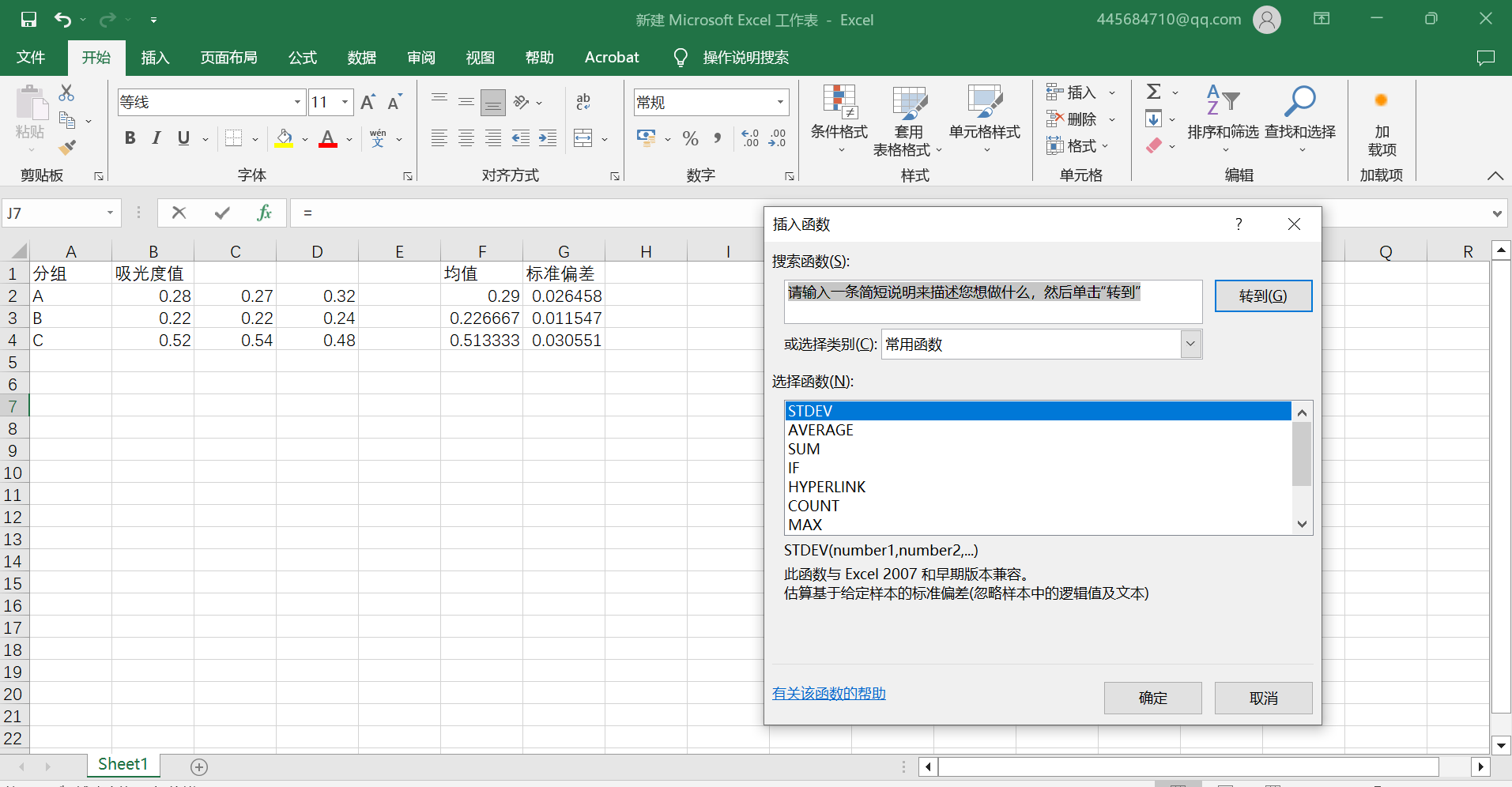Viewport: 1512px width, 787px height.
Task: Open the 有关该函数的帮助 link
Action: tap(828, 694)
